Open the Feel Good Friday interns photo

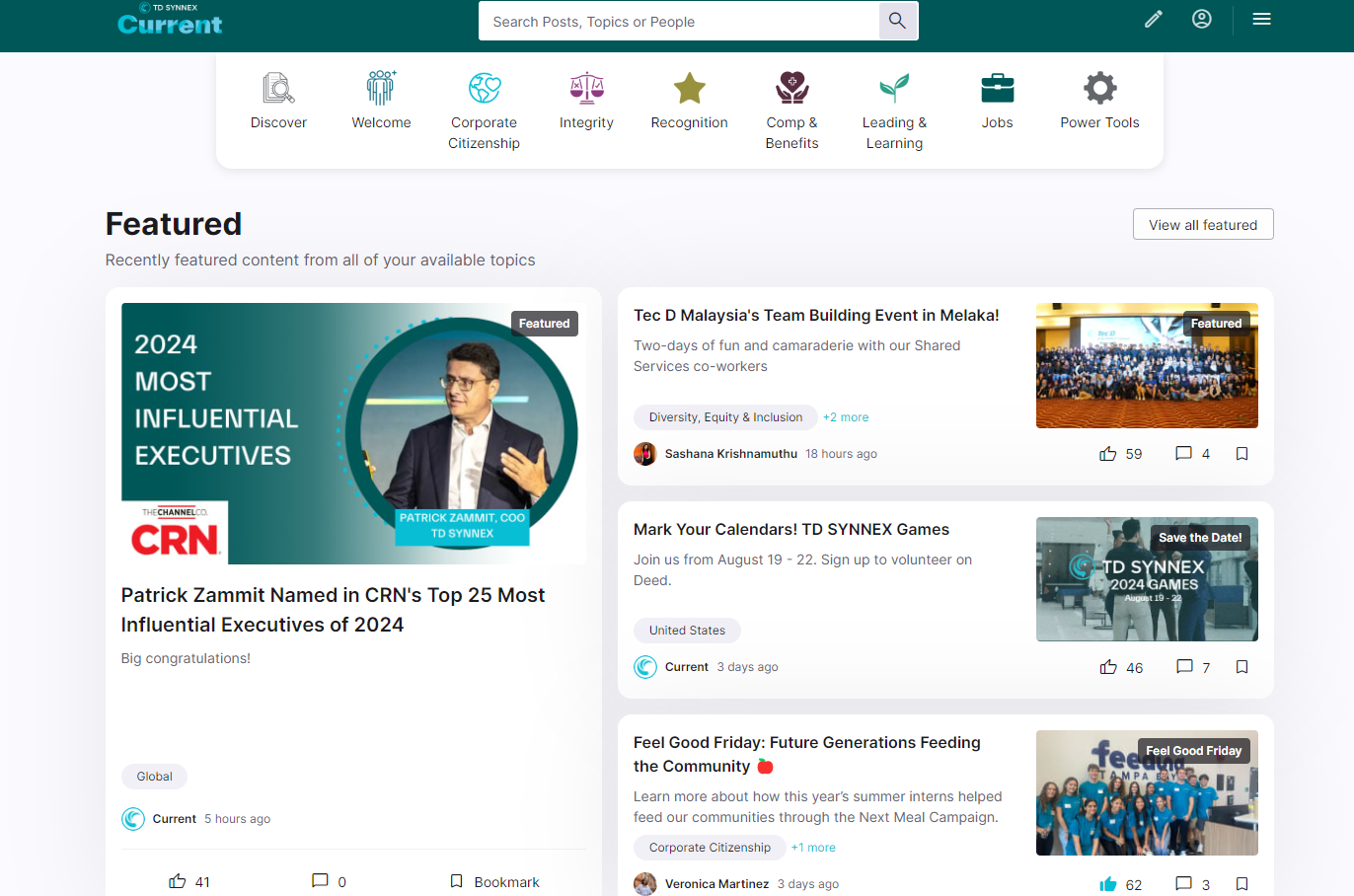point(1147,792)
